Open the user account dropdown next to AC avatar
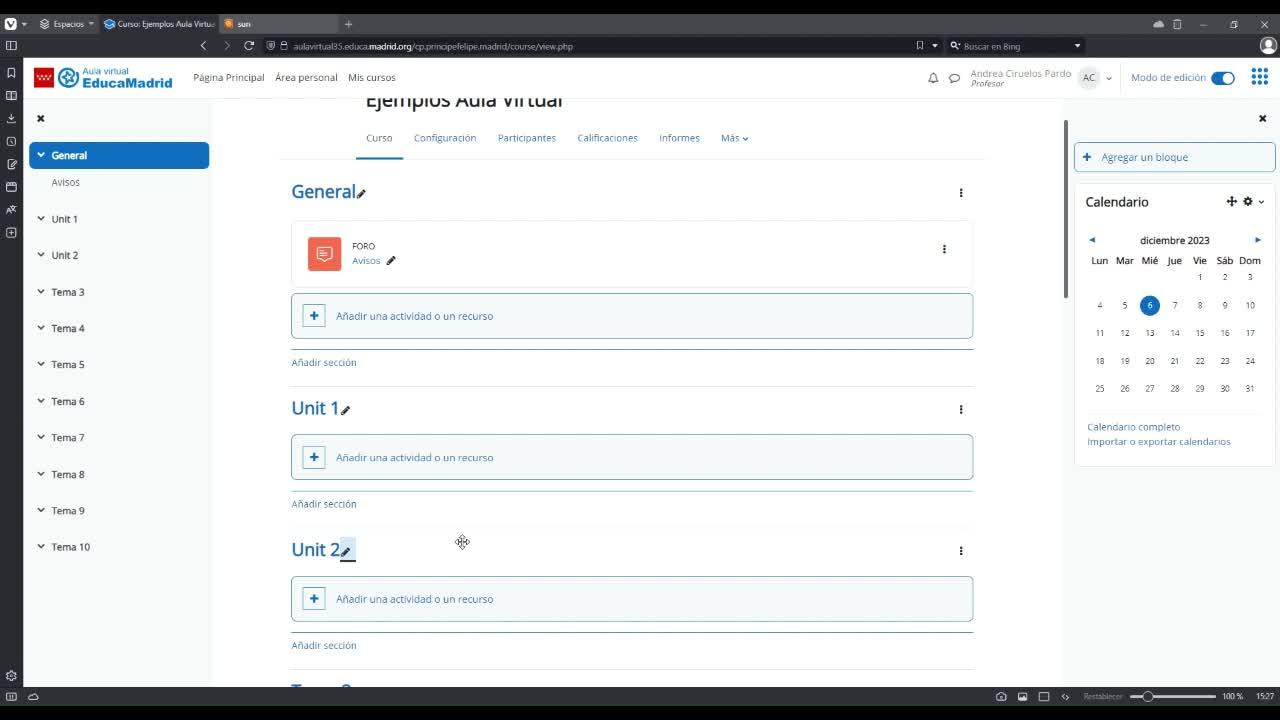 tap(1109, 78)
